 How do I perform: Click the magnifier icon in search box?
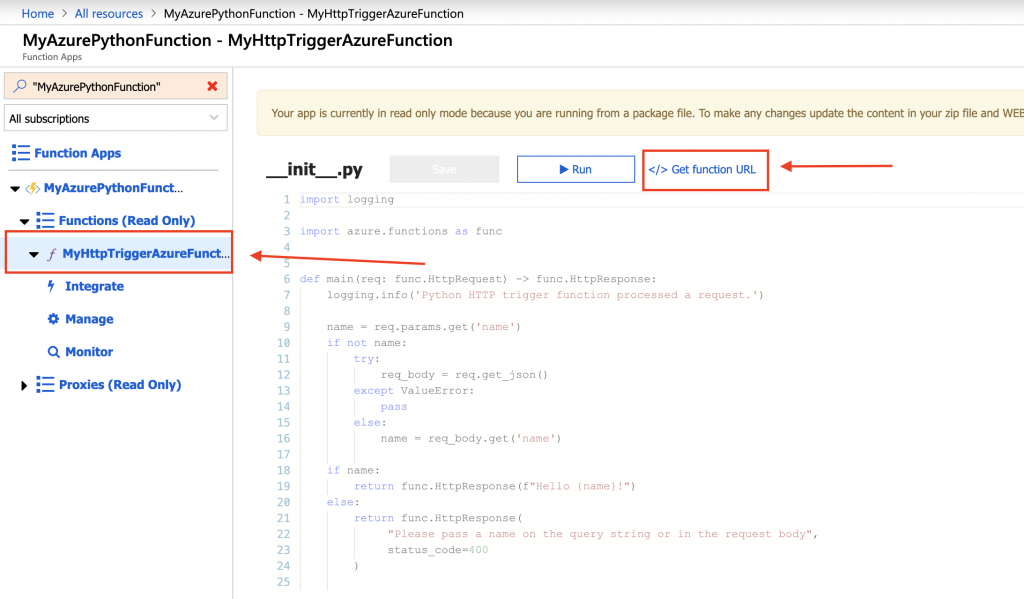(x=19, y=87)
